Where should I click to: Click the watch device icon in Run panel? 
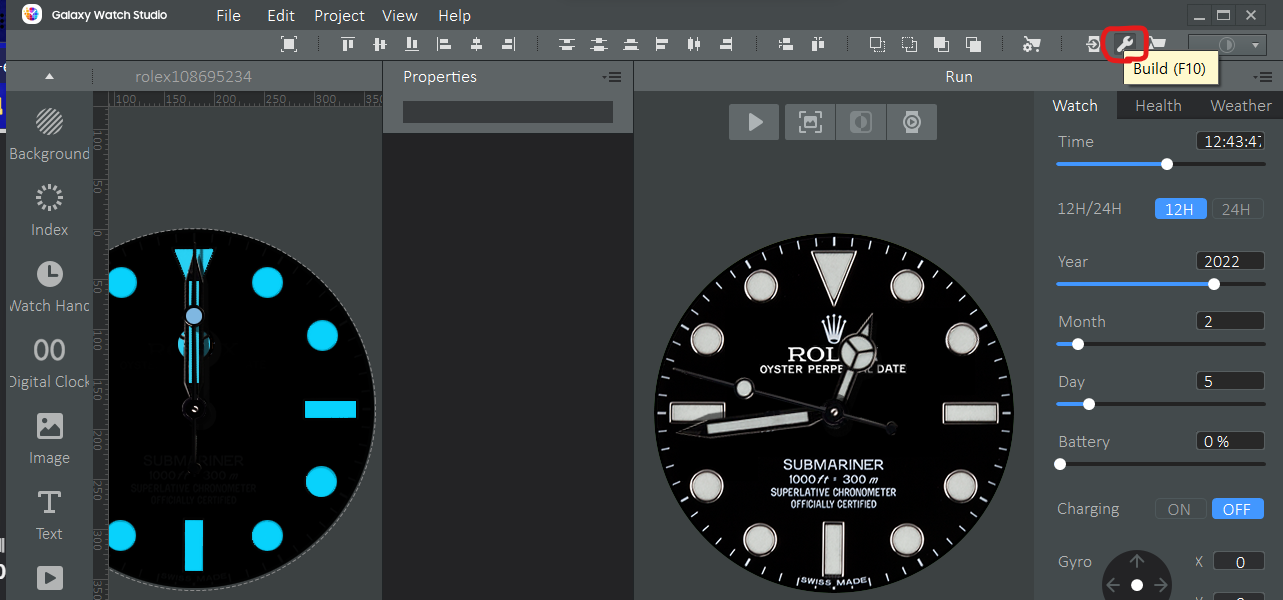(911, 122)
